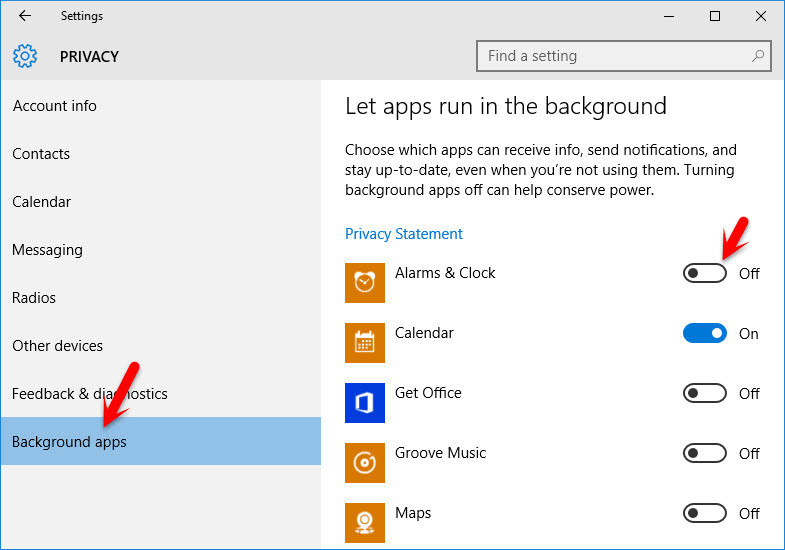Select Other devices in sidebar

click(x=161, y=346)
